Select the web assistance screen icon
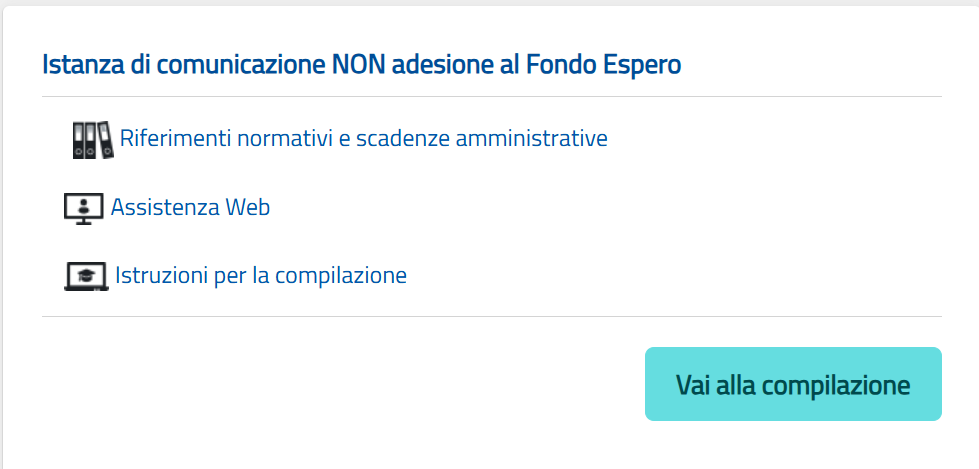 84,209
